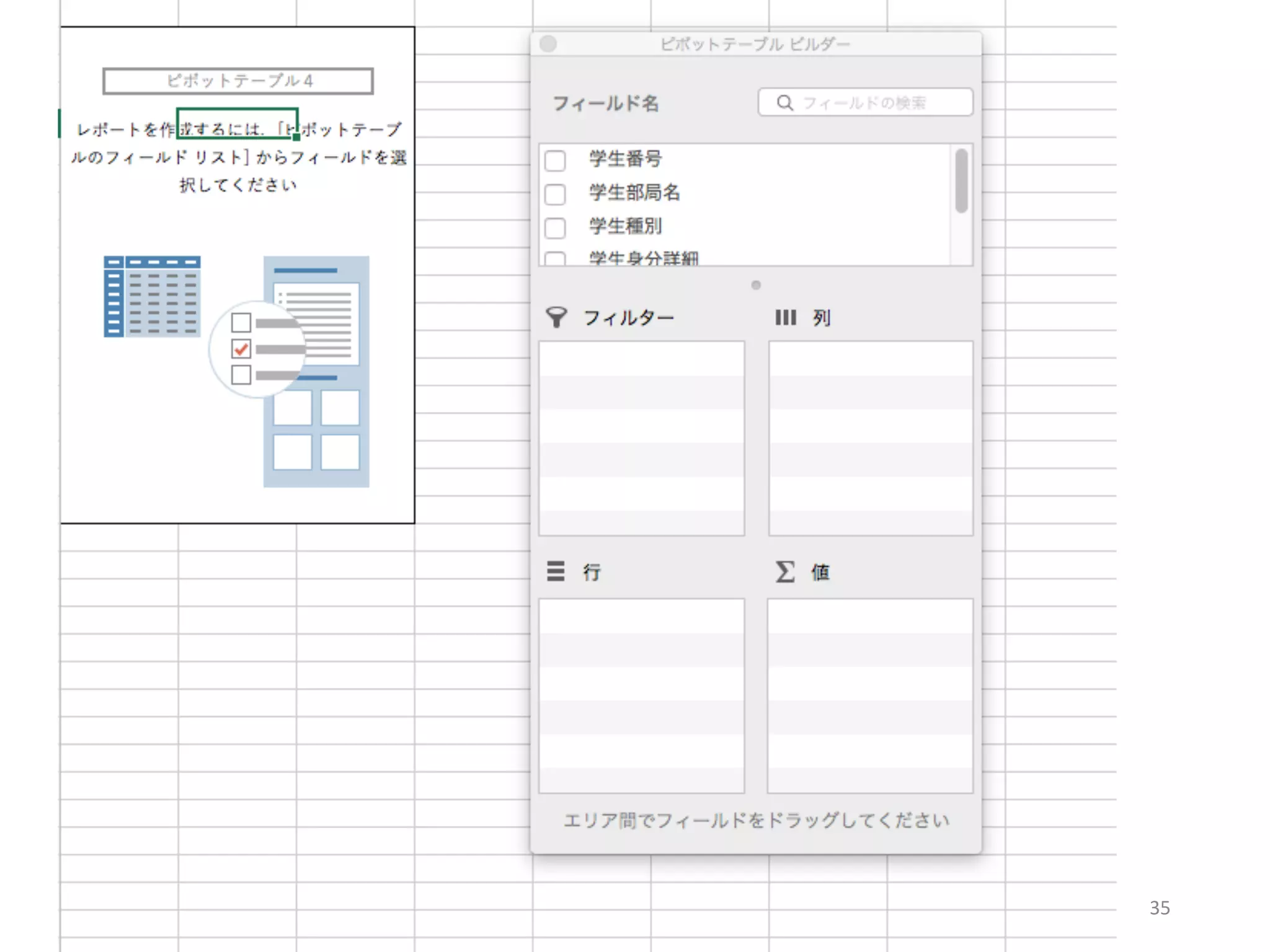Screen dimensions: 1270x952
Task: Click the magnifier icon in field search
Action: [x=784, y=103]
